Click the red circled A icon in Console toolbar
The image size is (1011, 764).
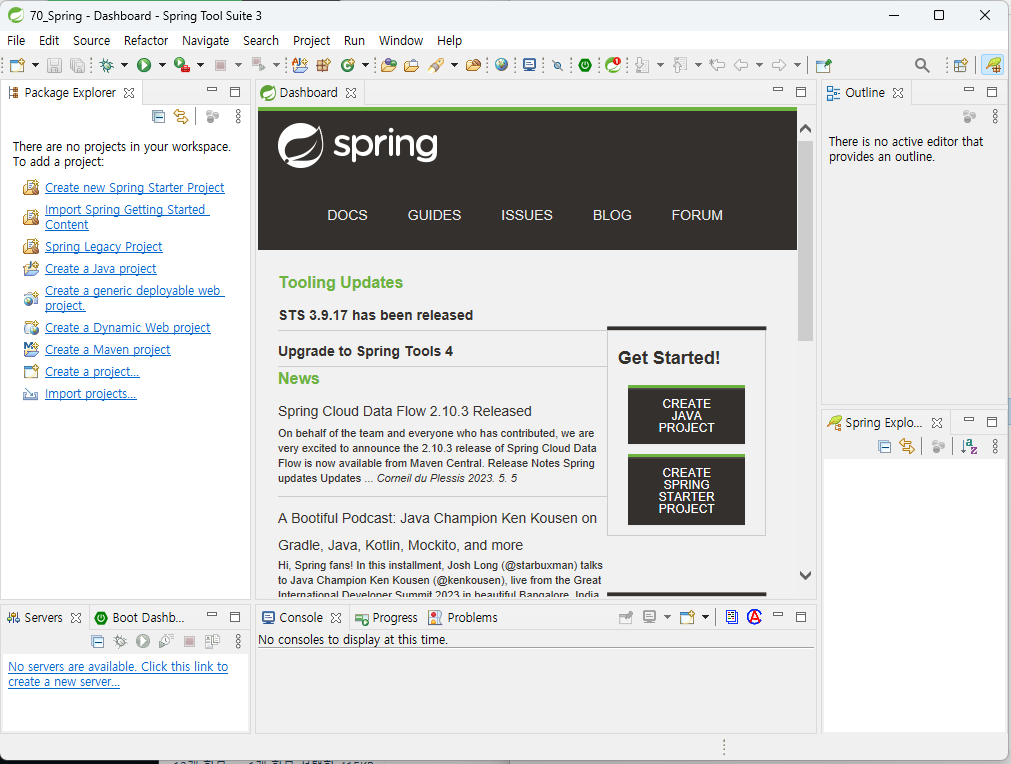(754, 617)
